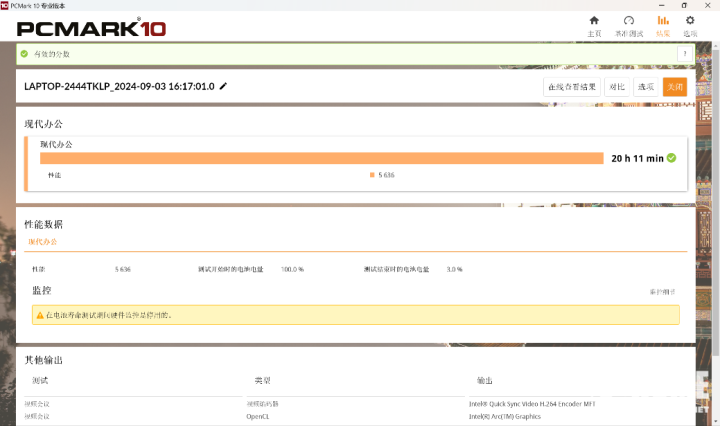Image resolution: width=720 pixels, height=426 pixels.
Task: Click the 20 h 11 min battery life value
Action: 637,158
